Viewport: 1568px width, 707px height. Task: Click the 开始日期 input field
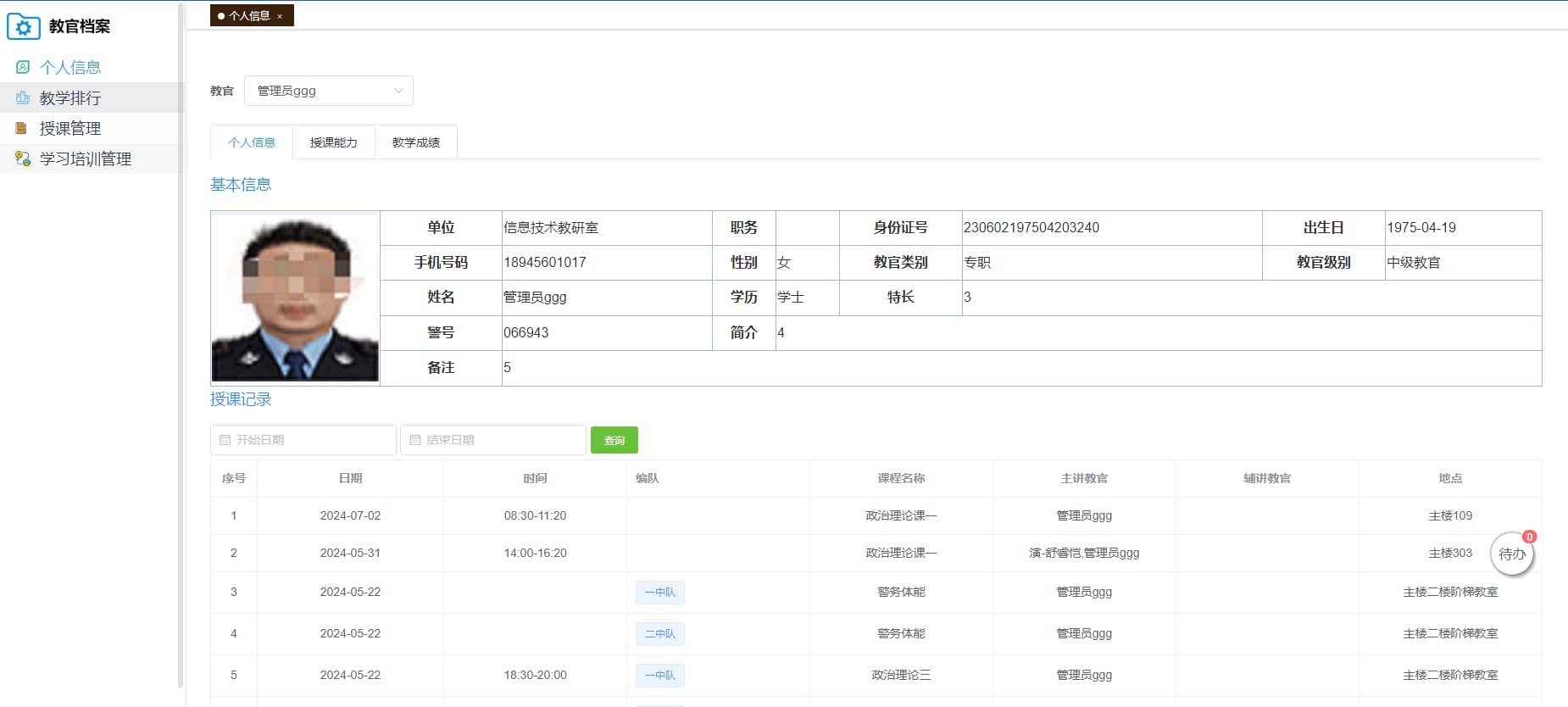(x=303, y=440)
